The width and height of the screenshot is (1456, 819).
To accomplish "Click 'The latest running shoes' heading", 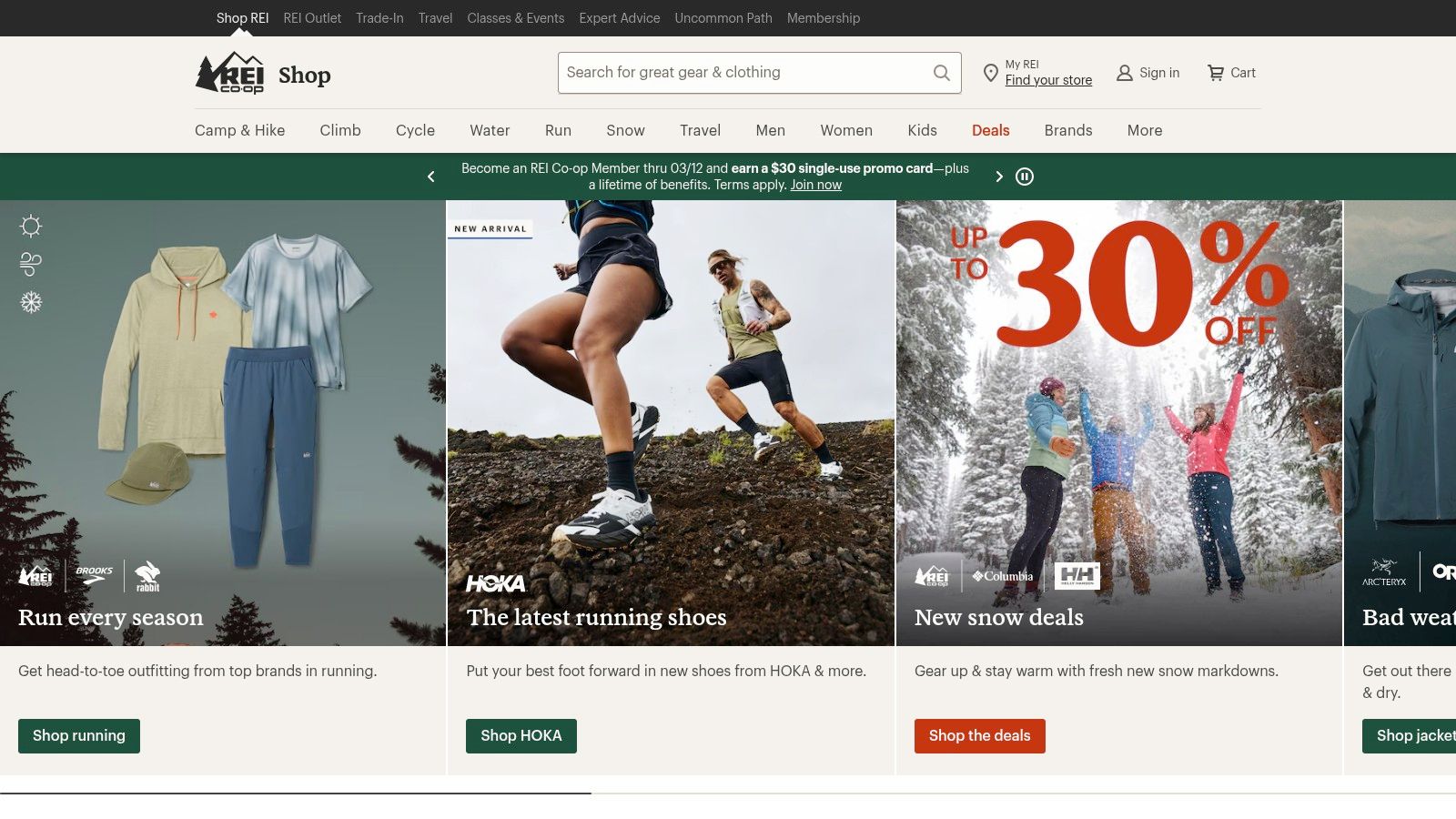I will (597, 617).
